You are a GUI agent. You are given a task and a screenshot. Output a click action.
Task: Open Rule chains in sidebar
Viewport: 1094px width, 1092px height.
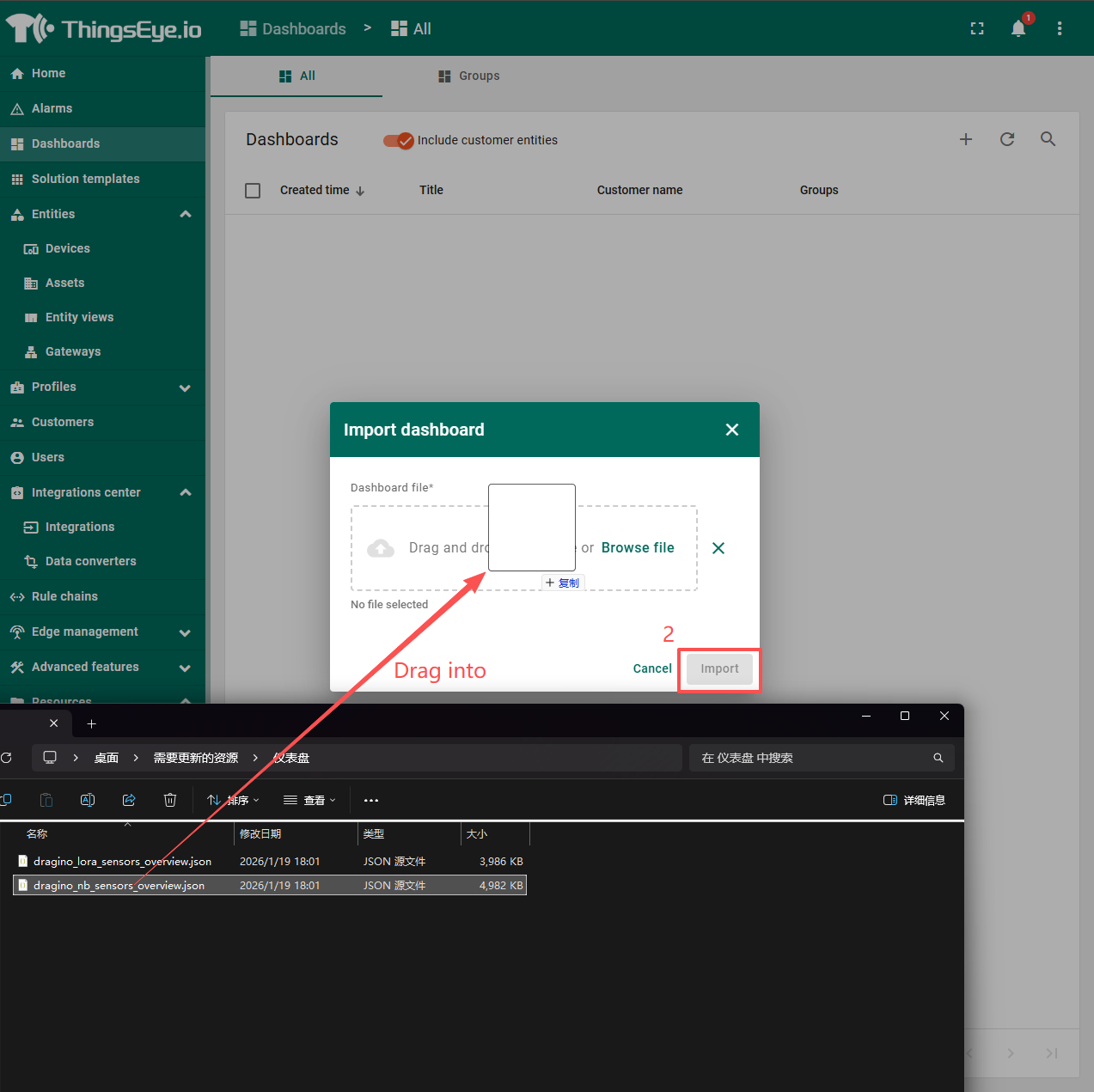pyautogui.click(x=64, y=596)
